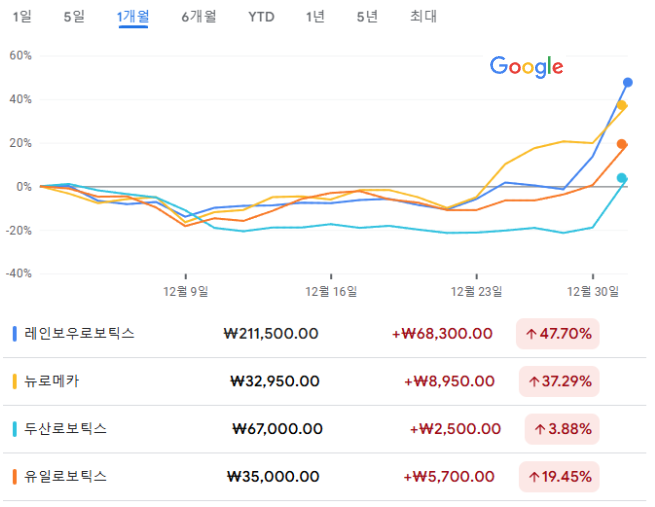
Task: Click the cyan chart endpoint dot
Action: (x=622, y=178)
